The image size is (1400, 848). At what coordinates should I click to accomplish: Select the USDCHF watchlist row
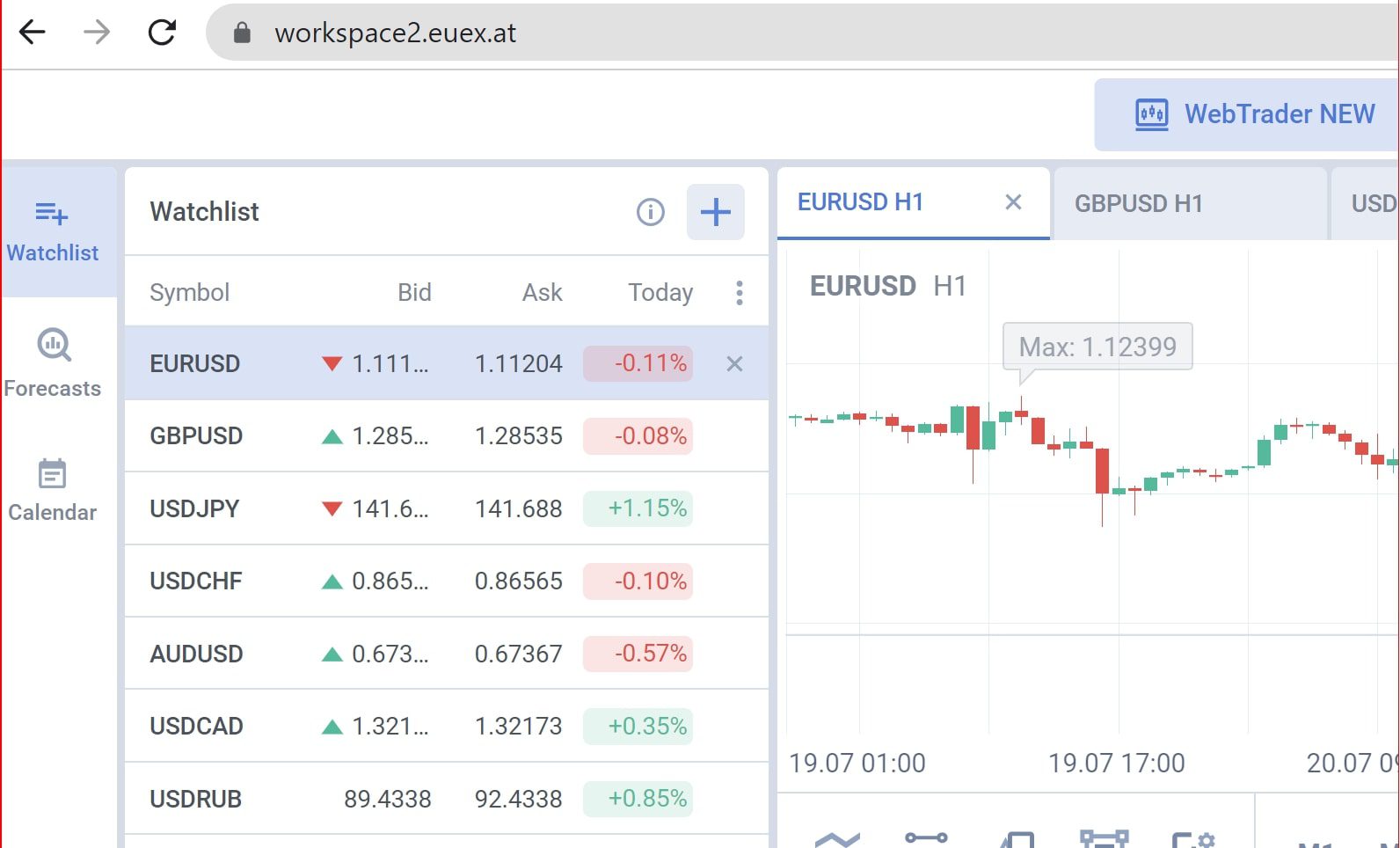tap(447, 581)
